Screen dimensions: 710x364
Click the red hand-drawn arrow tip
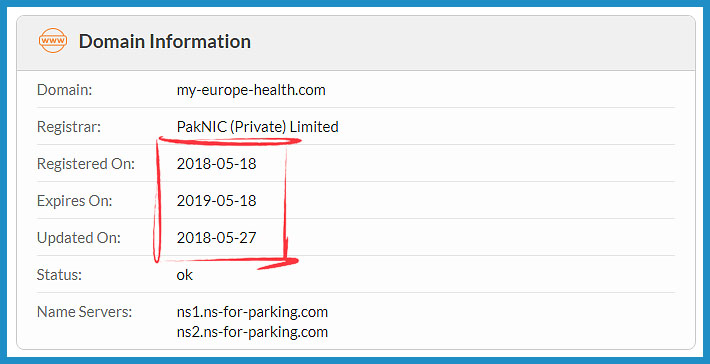288,262
